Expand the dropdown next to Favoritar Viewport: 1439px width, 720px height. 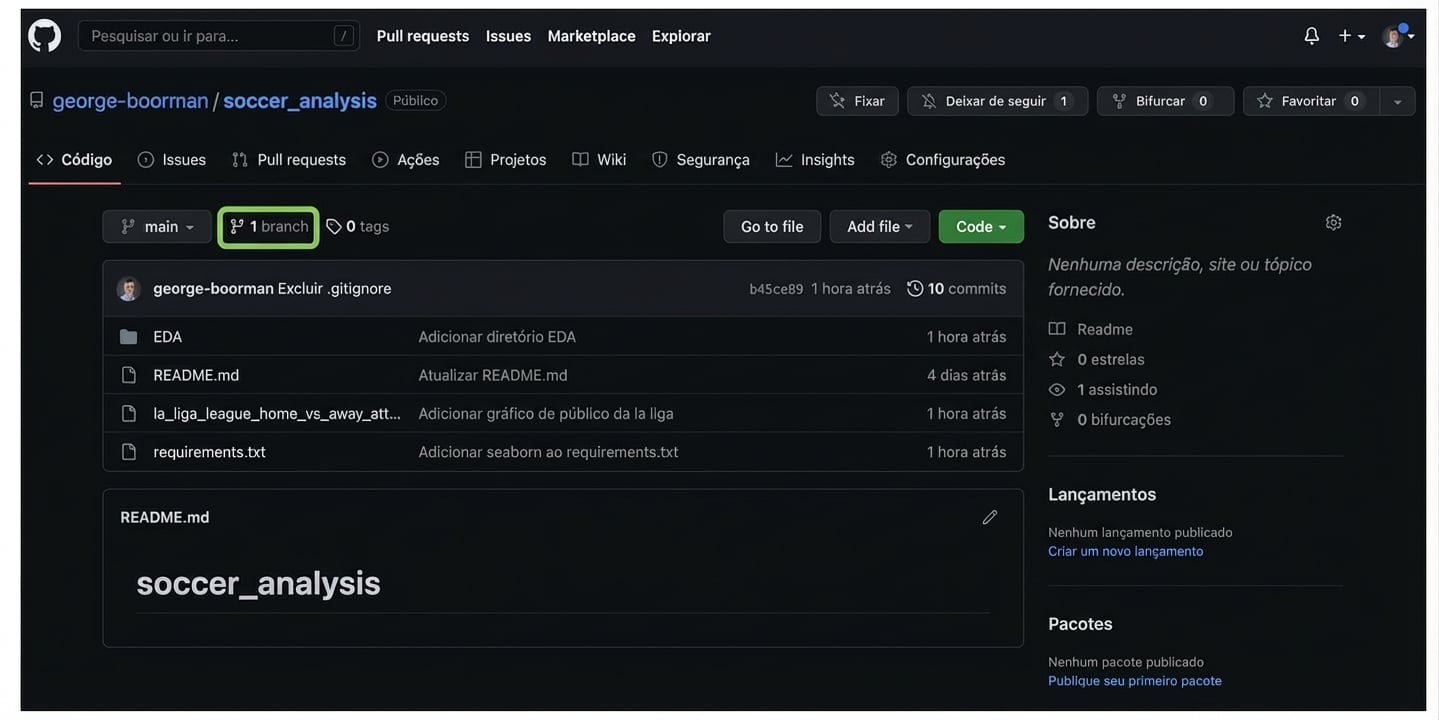coord(1397,101)
